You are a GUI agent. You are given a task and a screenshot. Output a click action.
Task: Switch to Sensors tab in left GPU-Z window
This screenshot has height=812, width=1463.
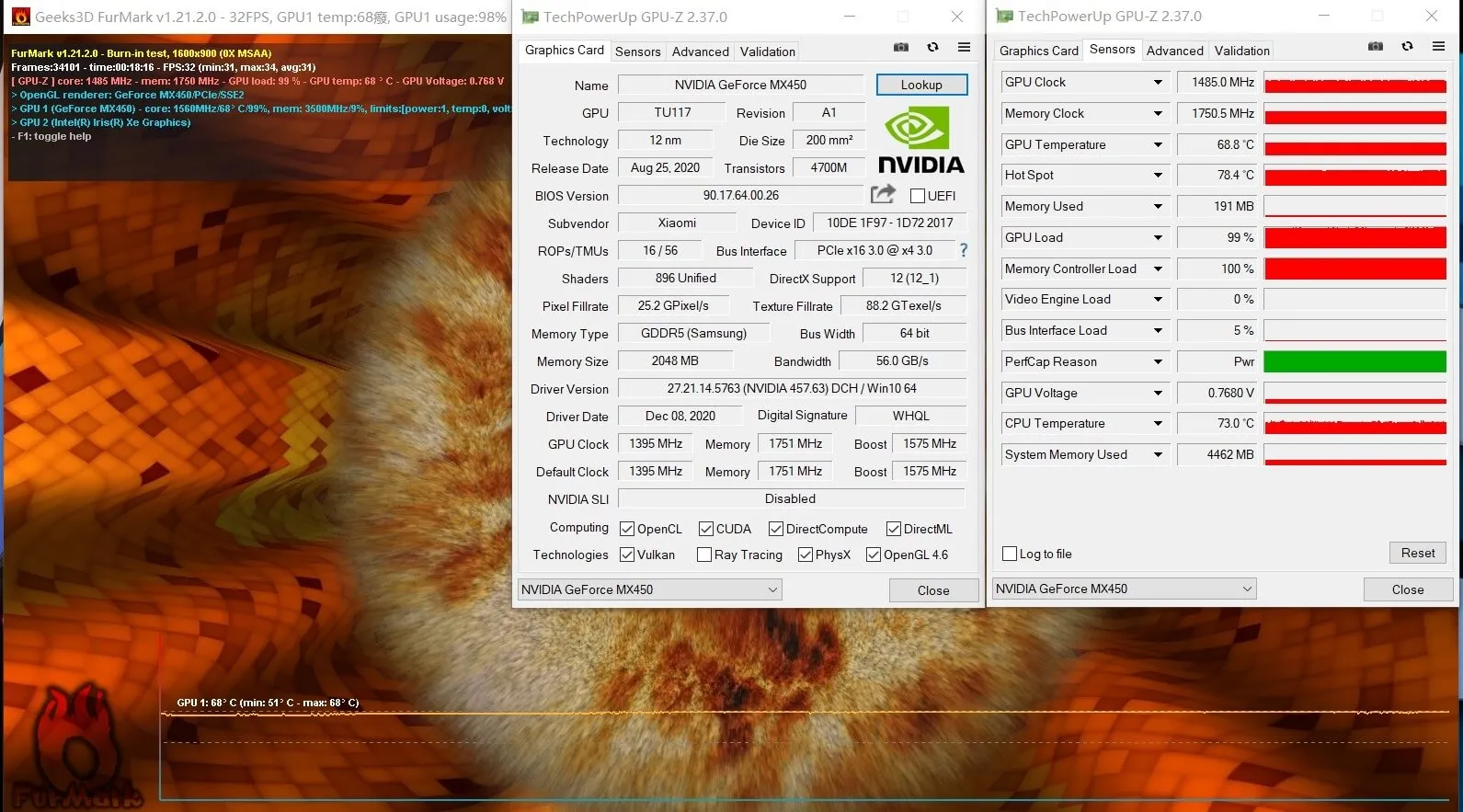pos(637,51)
